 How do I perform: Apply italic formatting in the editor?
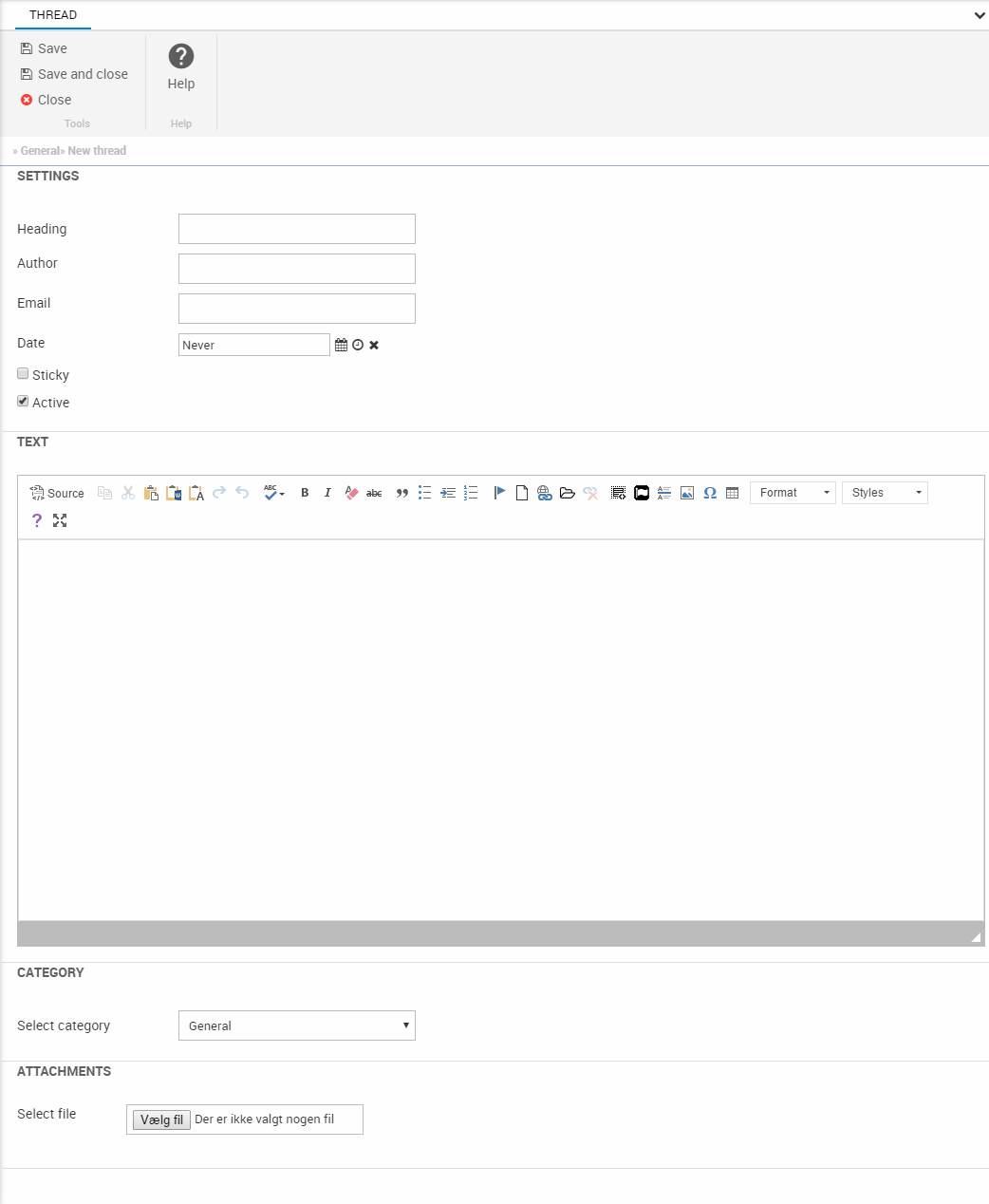[x=327, y=493]
